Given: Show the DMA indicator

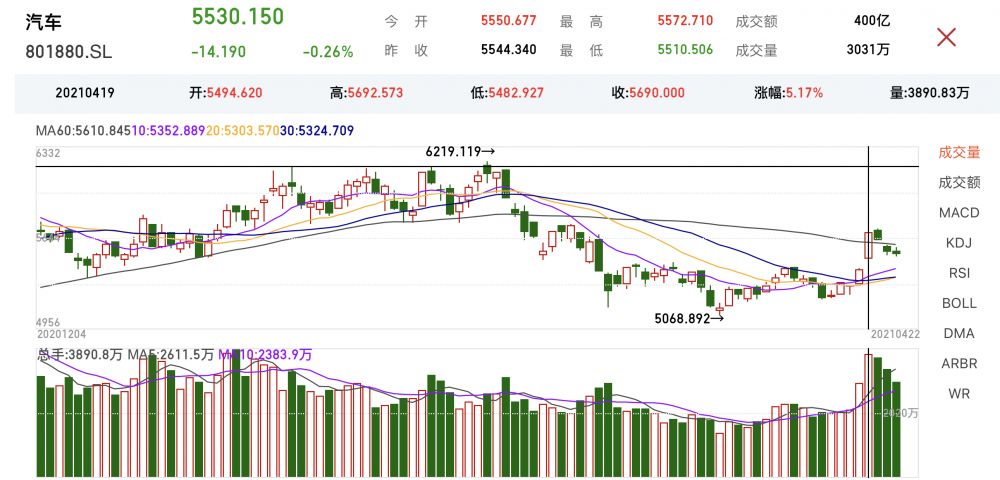Looking at the screenshot, I should pyautogui.click(x=959, y=333).
